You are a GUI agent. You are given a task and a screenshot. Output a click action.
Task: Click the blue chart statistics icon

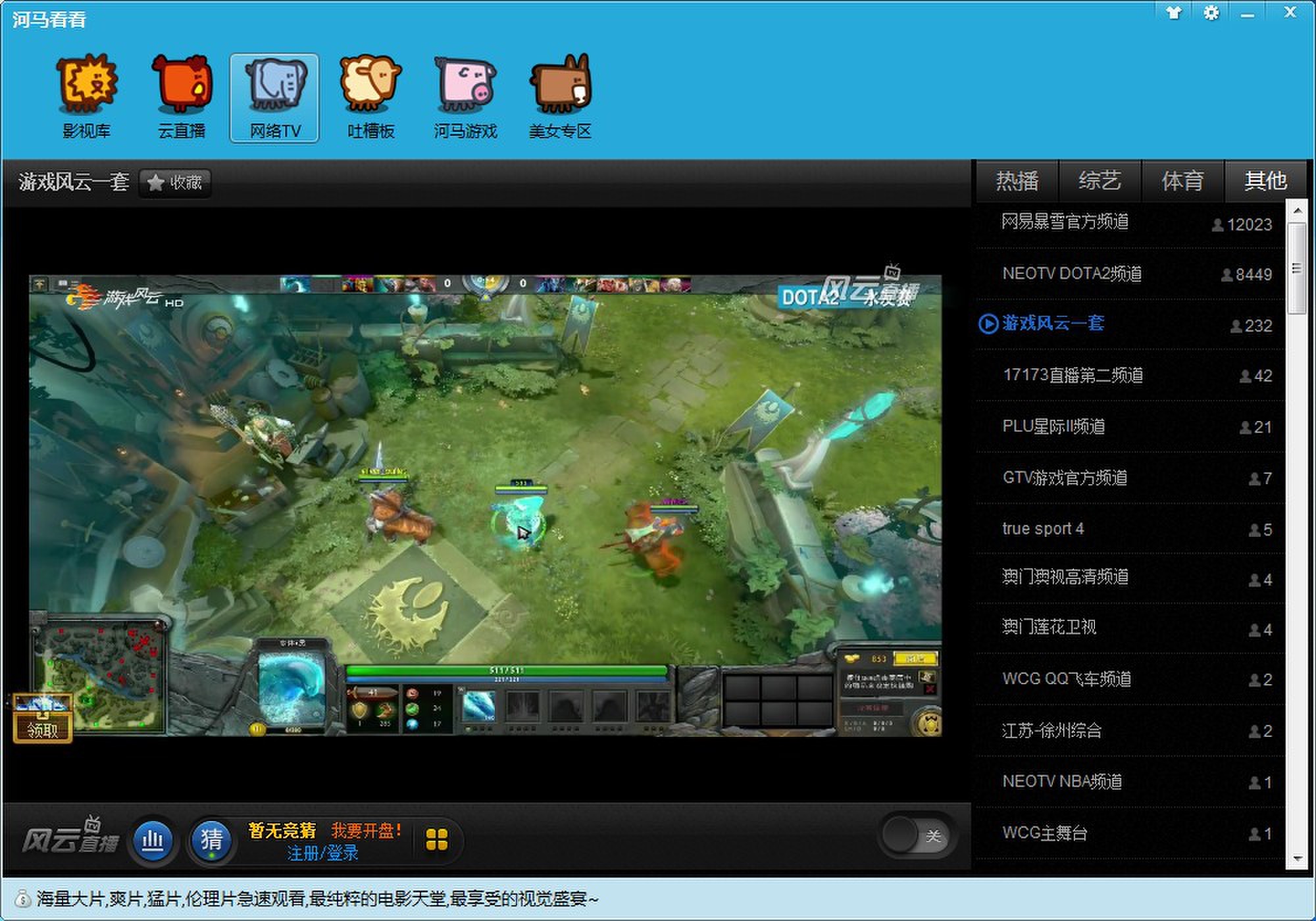[153, 840]
